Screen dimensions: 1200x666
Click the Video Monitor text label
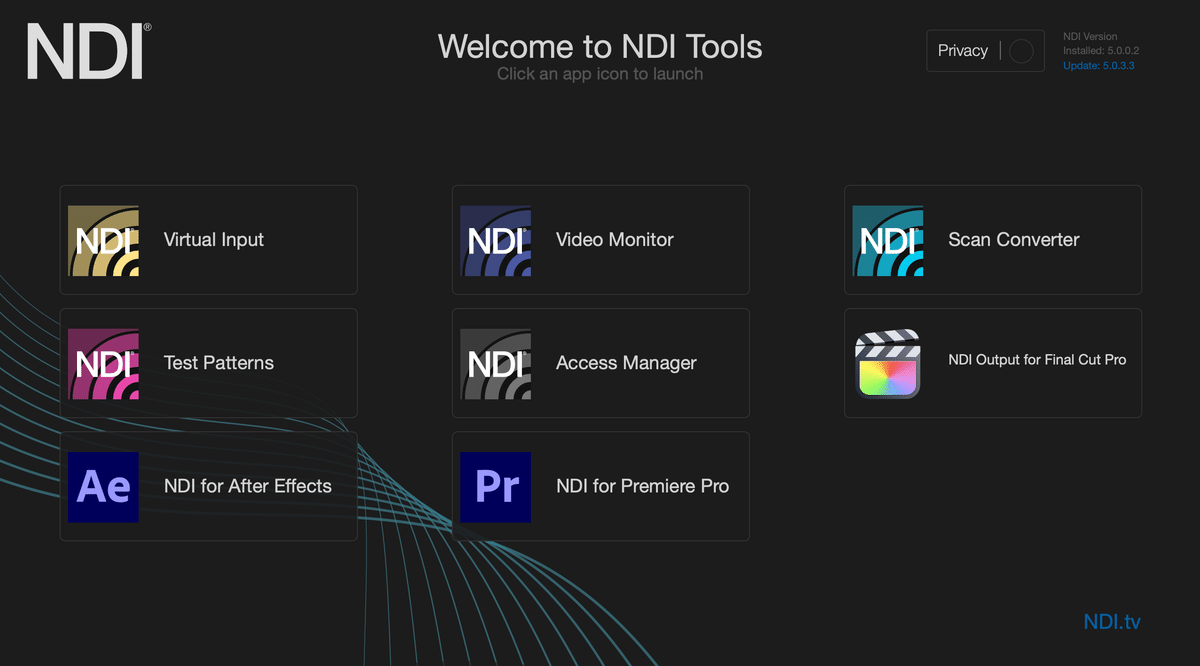(614, 240)
